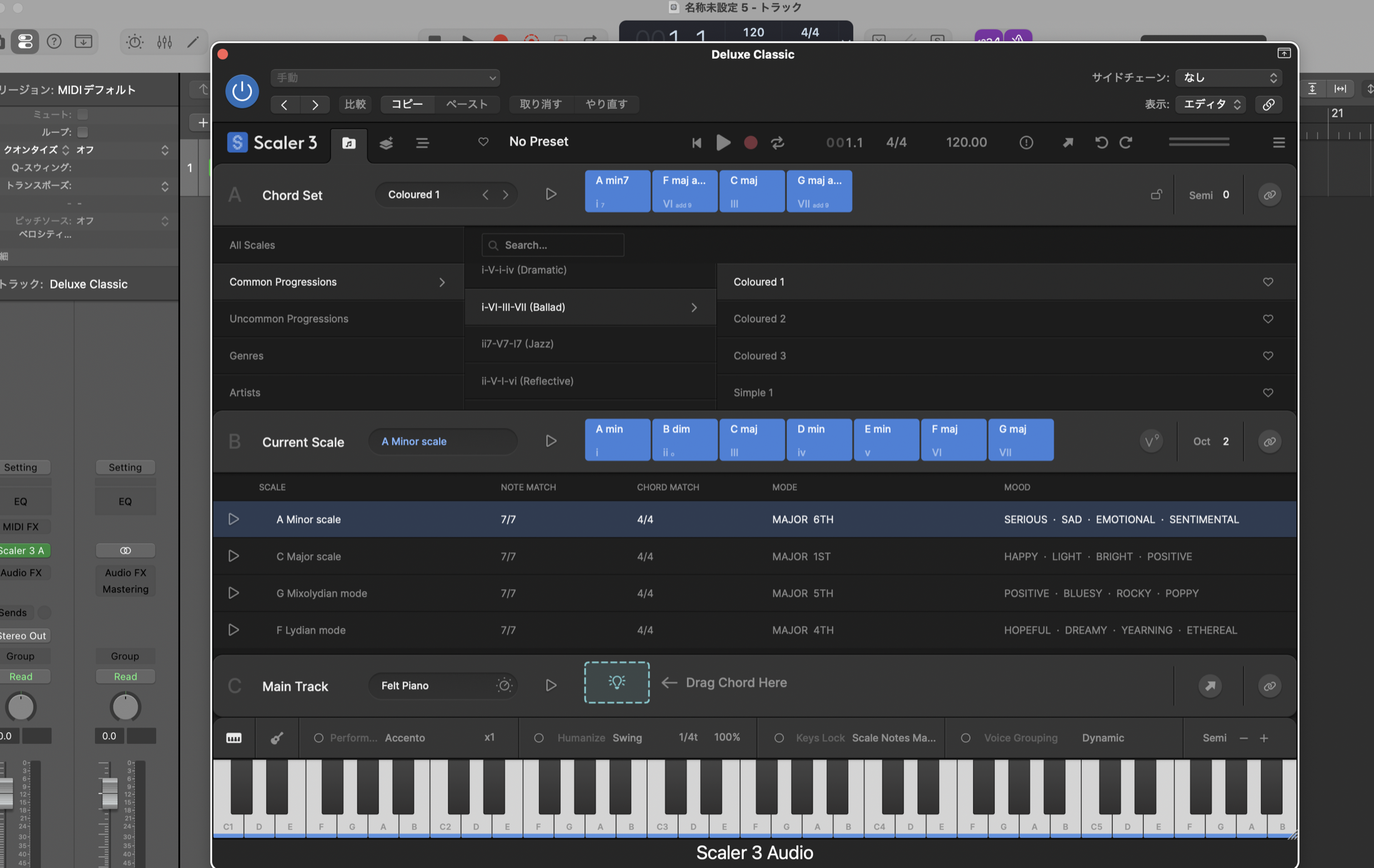This screenshot has height=868, width=1374.
Task: Favorite the Coloured 2 chord set
Action: pyautogui.click(x=1268, y=319)
